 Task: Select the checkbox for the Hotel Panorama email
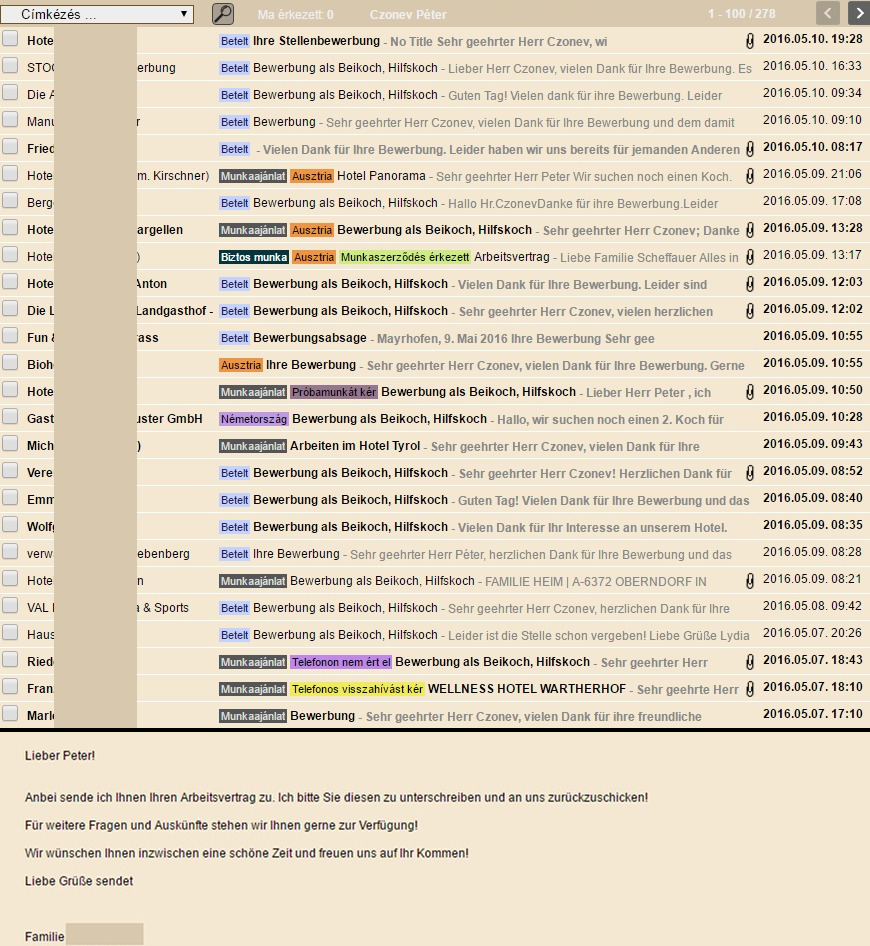pyautogui.click(x=10, y=174)
